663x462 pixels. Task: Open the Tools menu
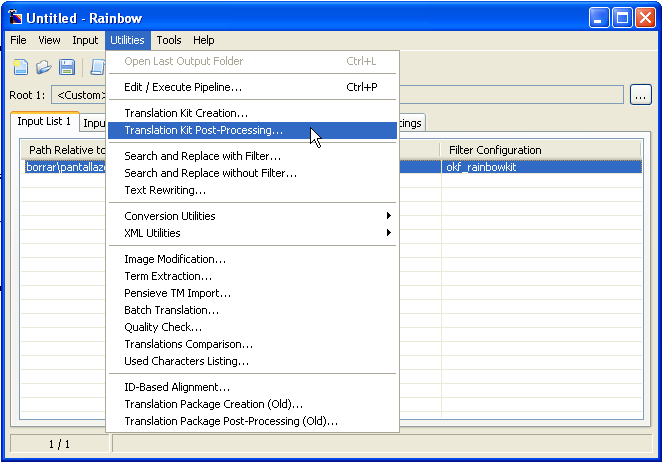[169, 40]
